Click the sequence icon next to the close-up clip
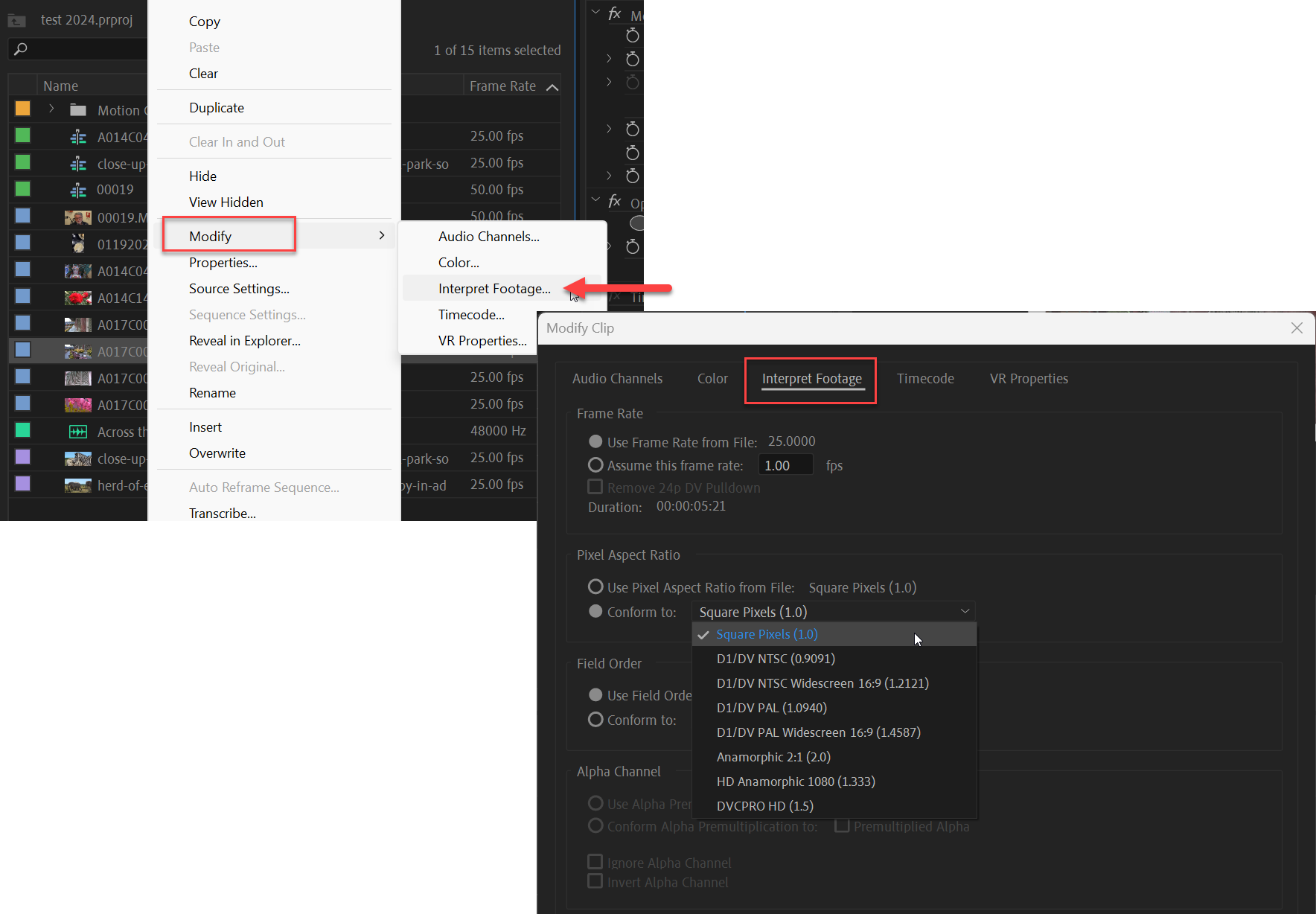 [x=78, y=162]
